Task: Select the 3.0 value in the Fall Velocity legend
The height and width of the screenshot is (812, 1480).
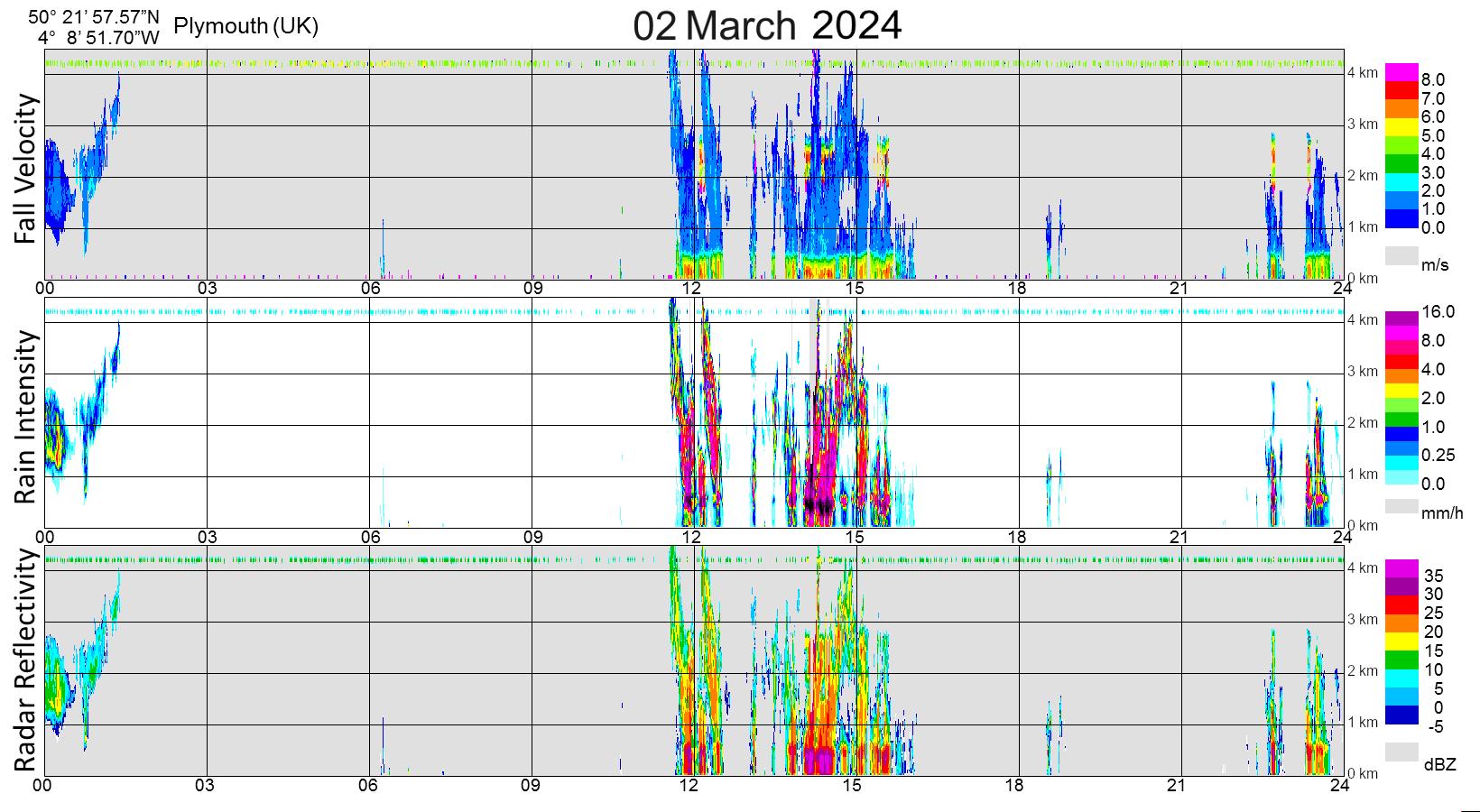Action: (1433, 172)
